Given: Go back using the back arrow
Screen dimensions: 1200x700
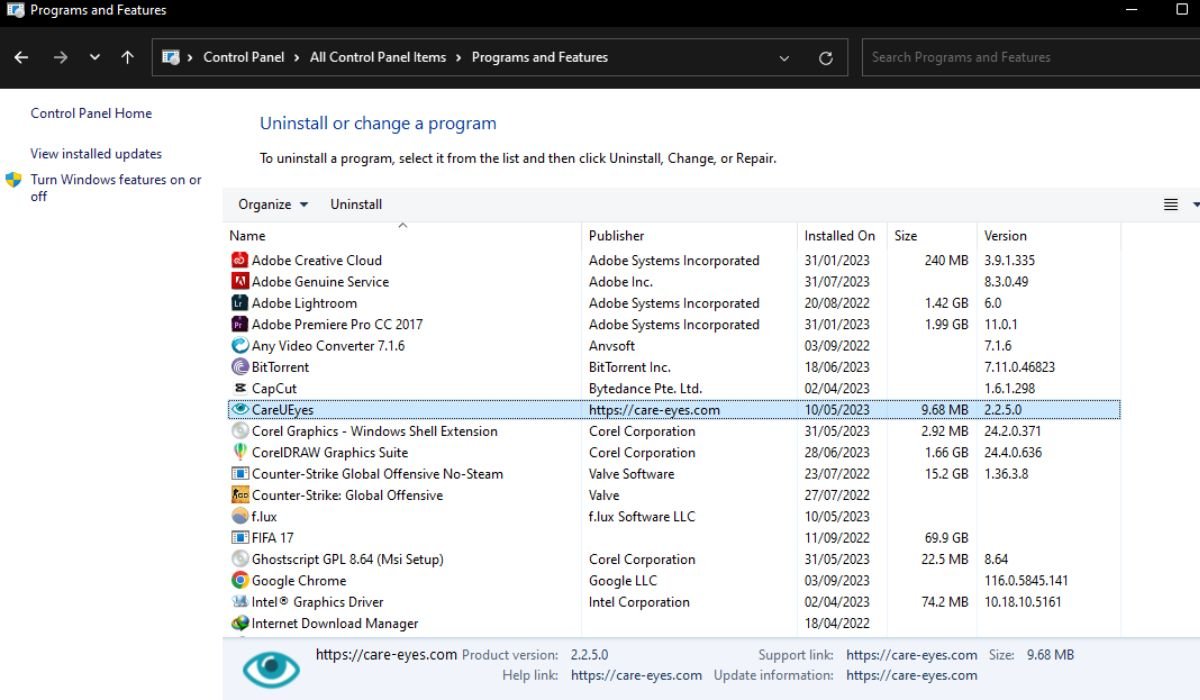Looking at the screenshot, I should pyautogui.click(x=21, y=58).
